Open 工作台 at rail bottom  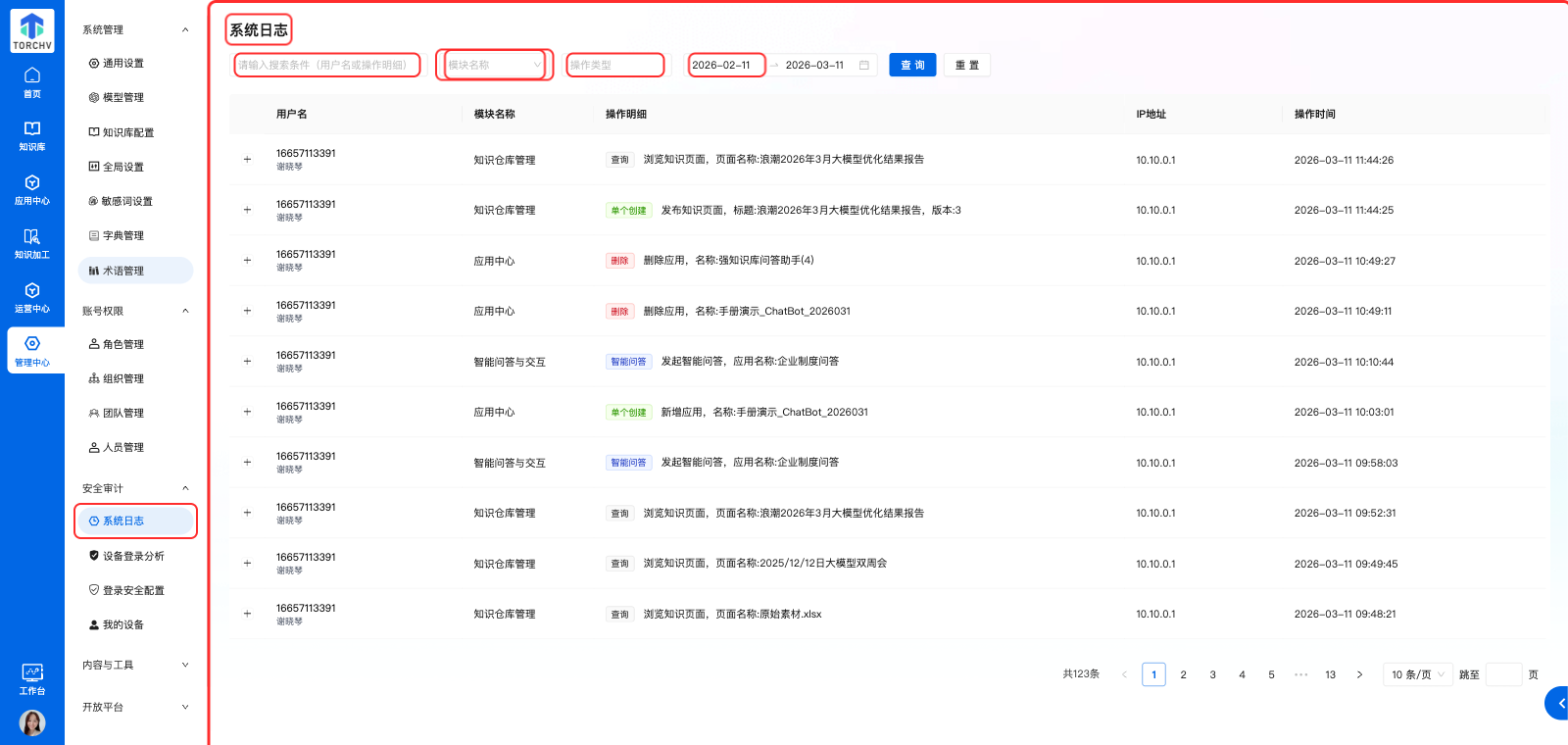coord(32,679)
